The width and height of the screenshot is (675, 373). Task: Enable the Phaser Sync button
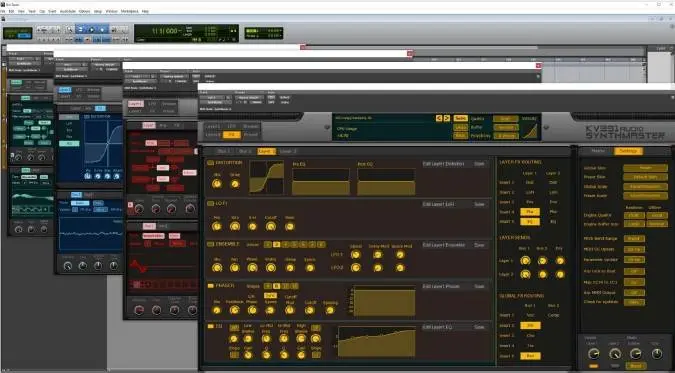click(x=270, y=295)
